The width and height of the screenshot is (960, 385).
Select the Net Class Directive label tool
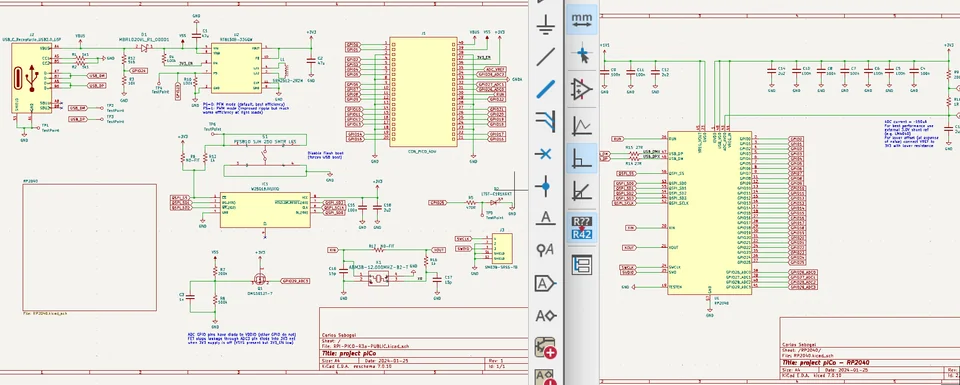pos(545,249)
